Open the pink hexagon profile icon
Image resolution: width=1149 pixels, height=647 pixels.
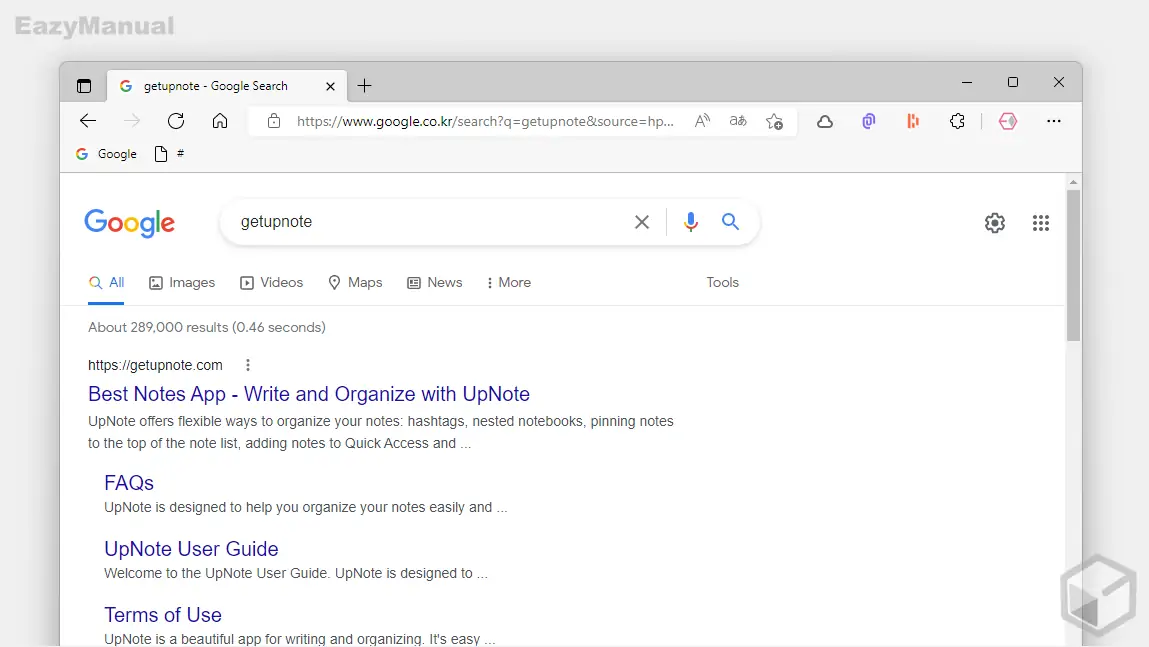1008,122
